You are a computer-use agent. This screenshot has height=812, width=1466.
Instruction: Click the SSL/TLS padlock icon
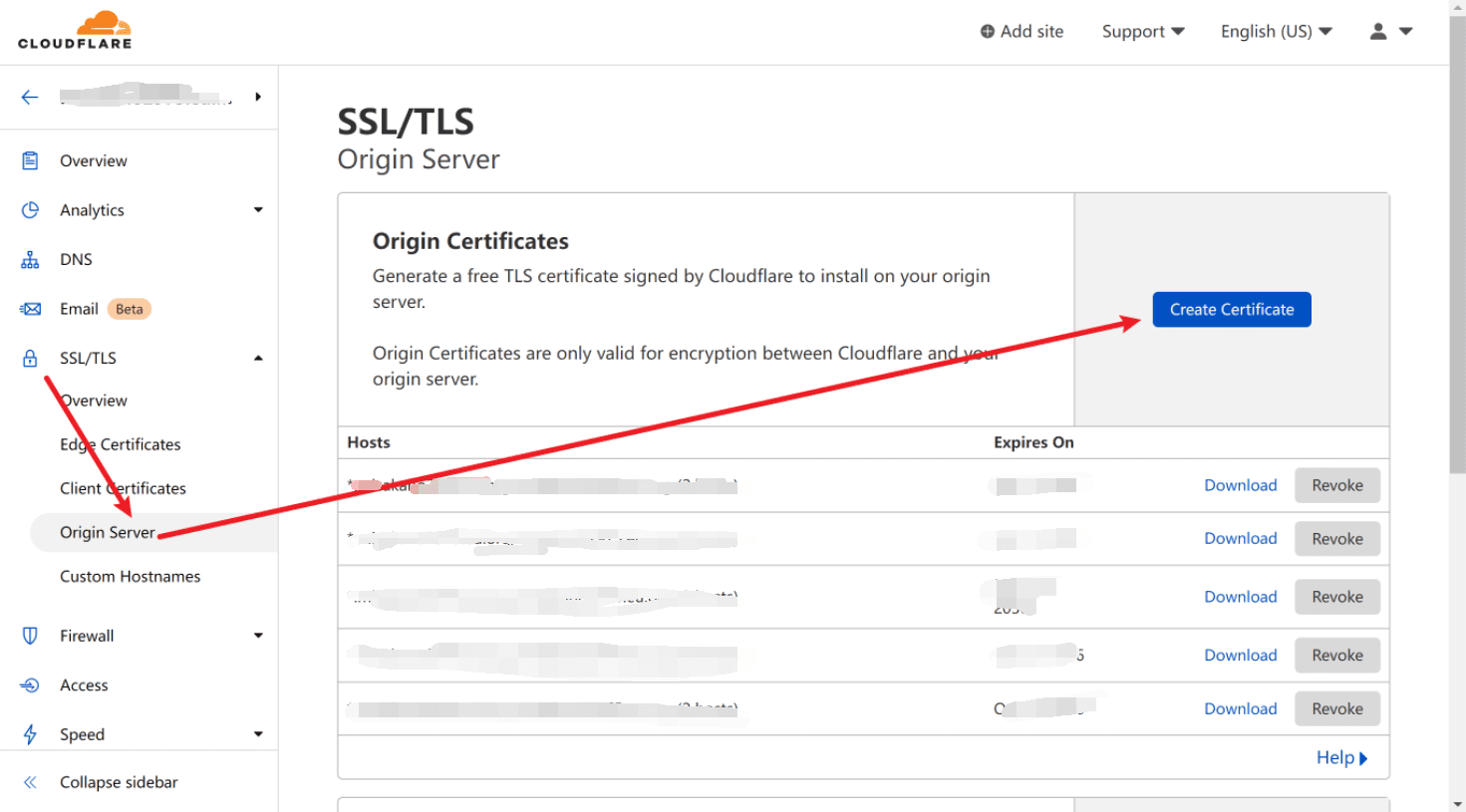30,359
